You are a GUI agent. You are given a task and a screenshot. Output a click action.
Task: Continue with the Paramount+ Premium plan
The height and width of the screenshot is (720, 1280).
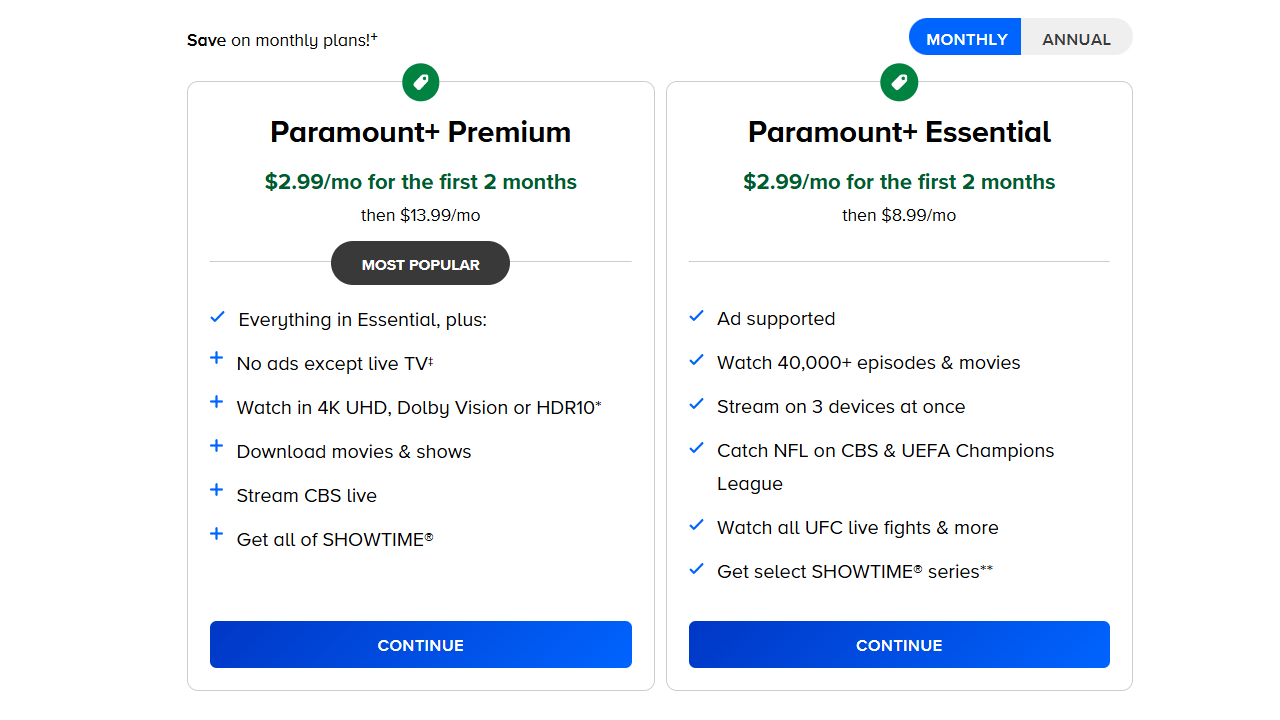pyautogui.click(x=420, y=645)
